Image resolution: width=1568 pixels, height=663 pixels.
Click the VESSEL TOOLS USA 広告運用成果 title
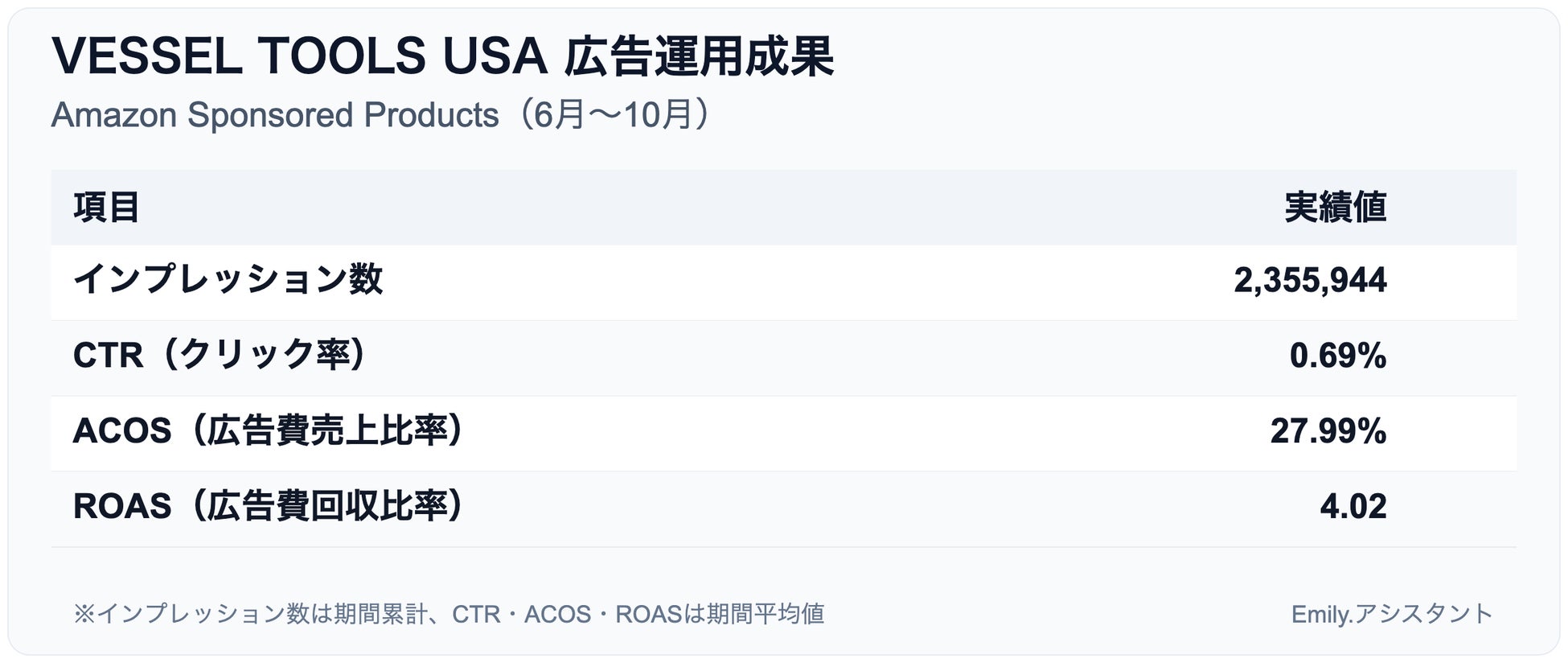(442, 56)
